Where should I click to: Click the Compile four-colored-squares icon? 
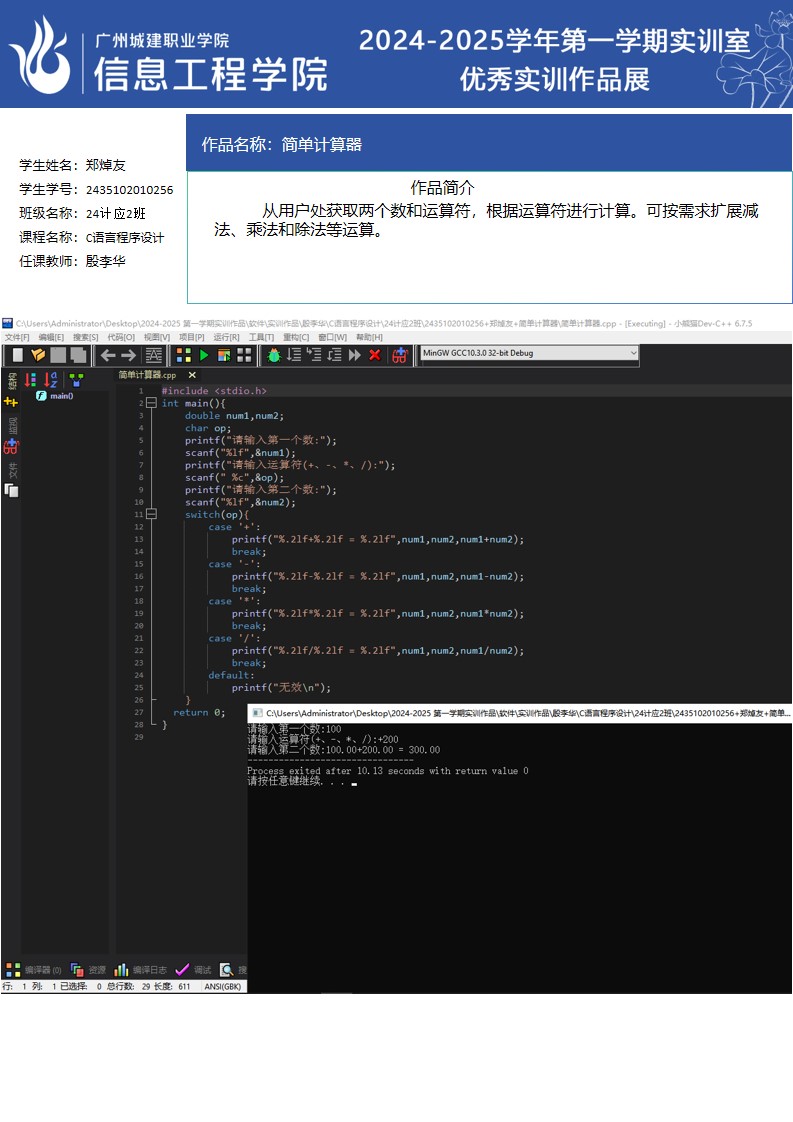pos(183,355)
